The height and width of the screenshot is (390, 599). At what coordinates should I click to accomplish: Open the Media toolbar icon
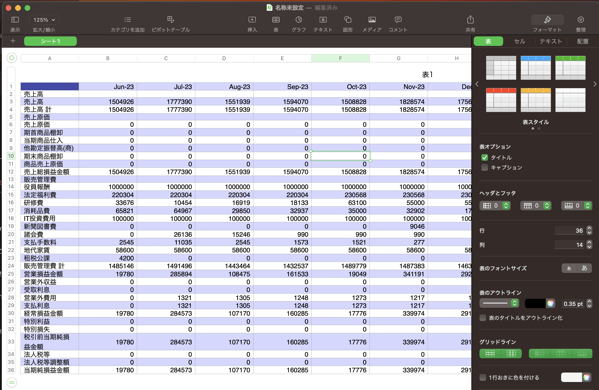372,19
